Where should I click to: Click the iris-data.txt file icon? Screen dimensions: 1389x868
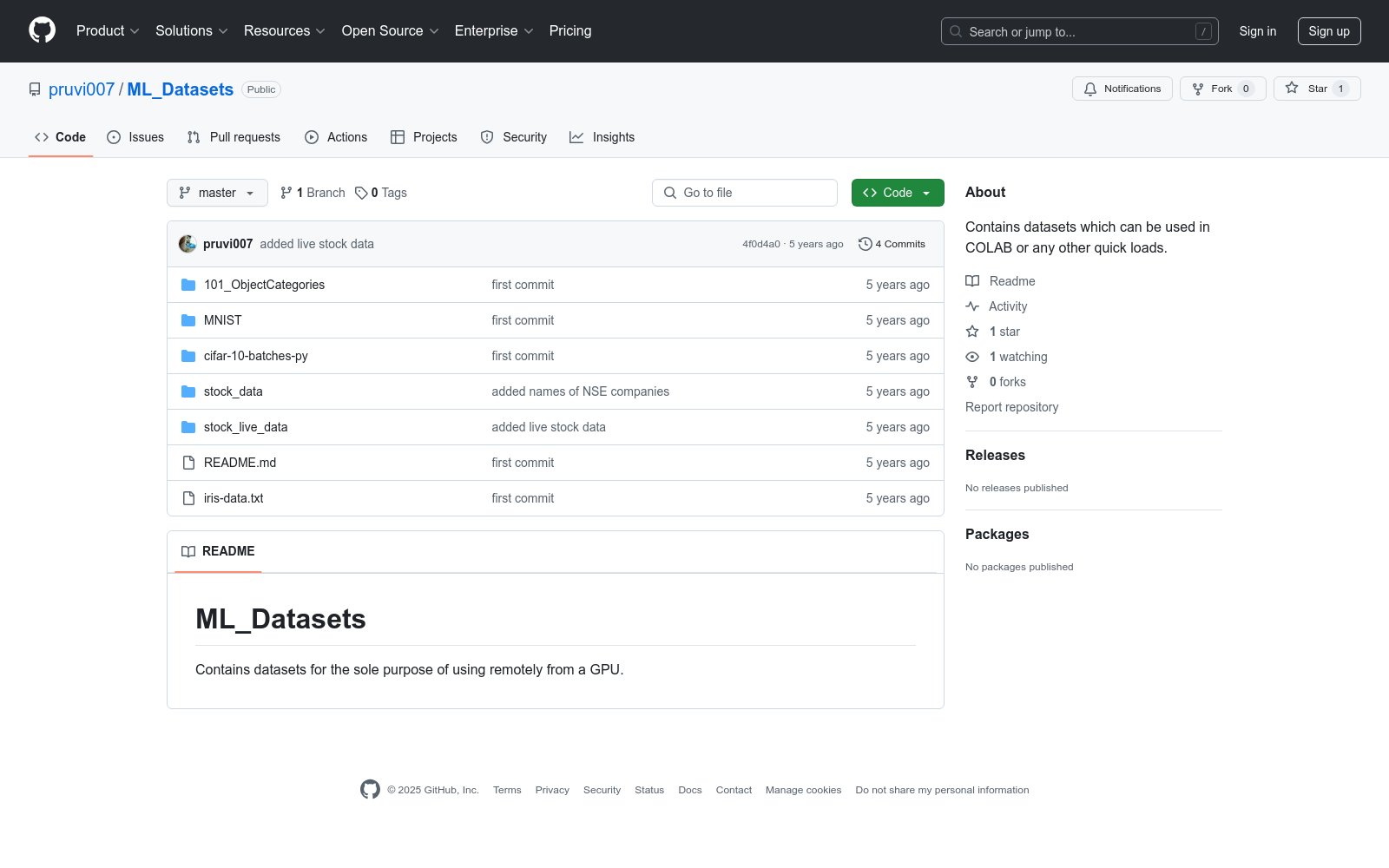pyautogui.click(x=188, y=498)
